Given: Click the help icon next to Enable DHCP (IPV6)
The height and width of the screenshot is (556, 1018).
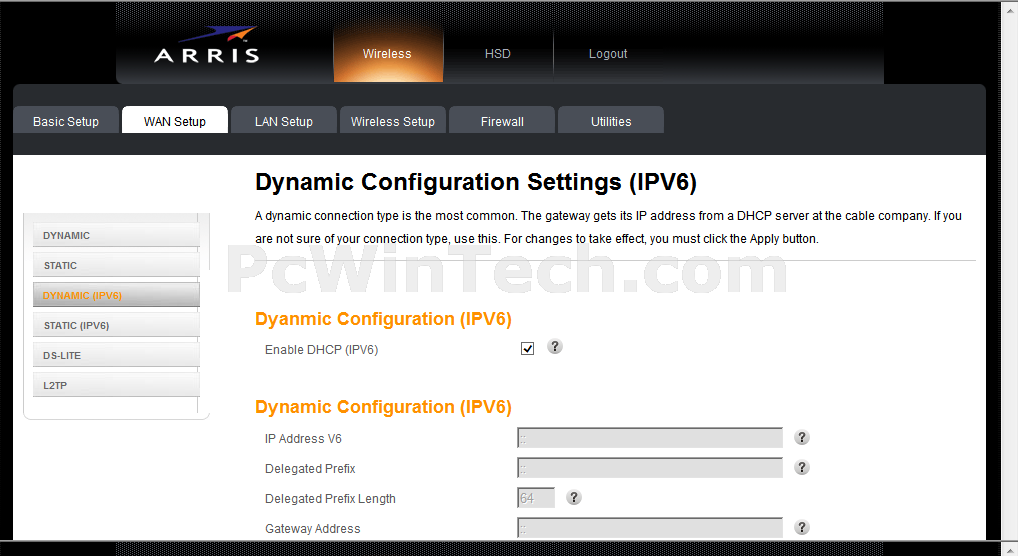Looking at the screenshot, I should [x=554, y=347].
